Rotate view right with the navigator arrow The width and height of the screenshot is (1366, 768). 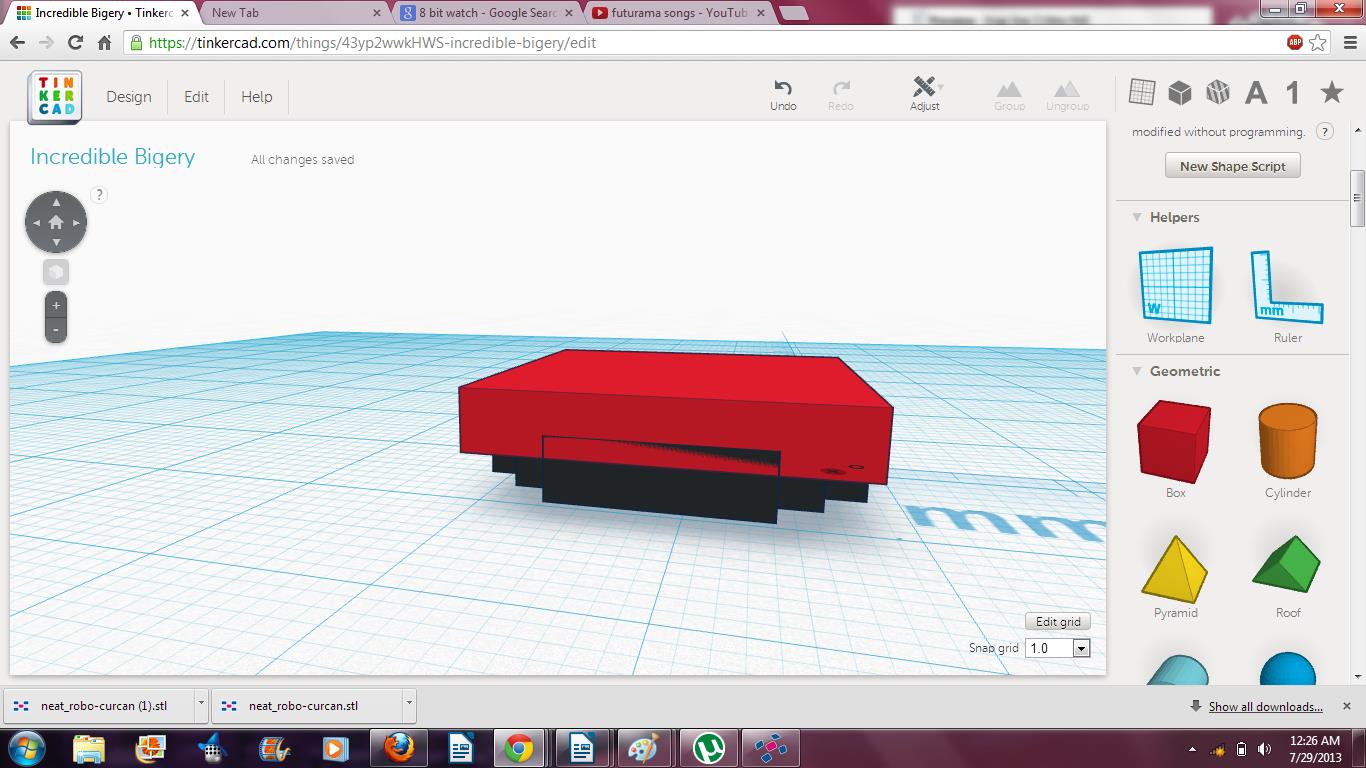click(76, 222)
